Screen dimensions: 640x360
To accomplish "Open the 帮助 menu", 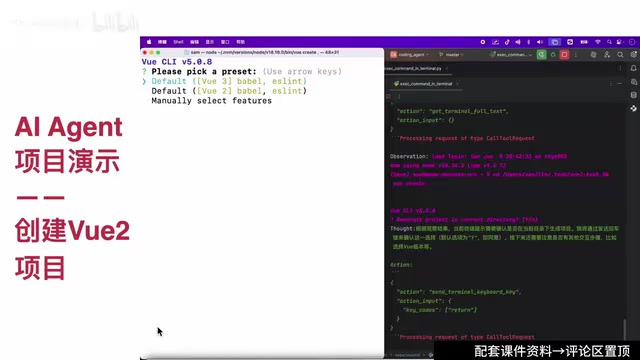I will 240,42.
